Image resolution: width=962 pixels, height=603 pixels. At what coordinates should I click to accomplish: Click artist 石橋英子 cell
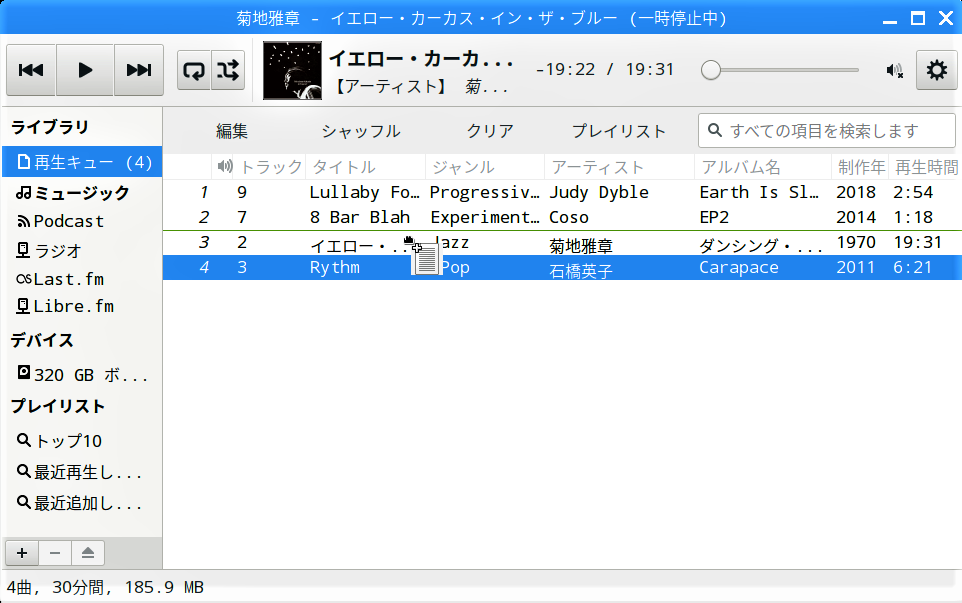[x=580, y=270]
